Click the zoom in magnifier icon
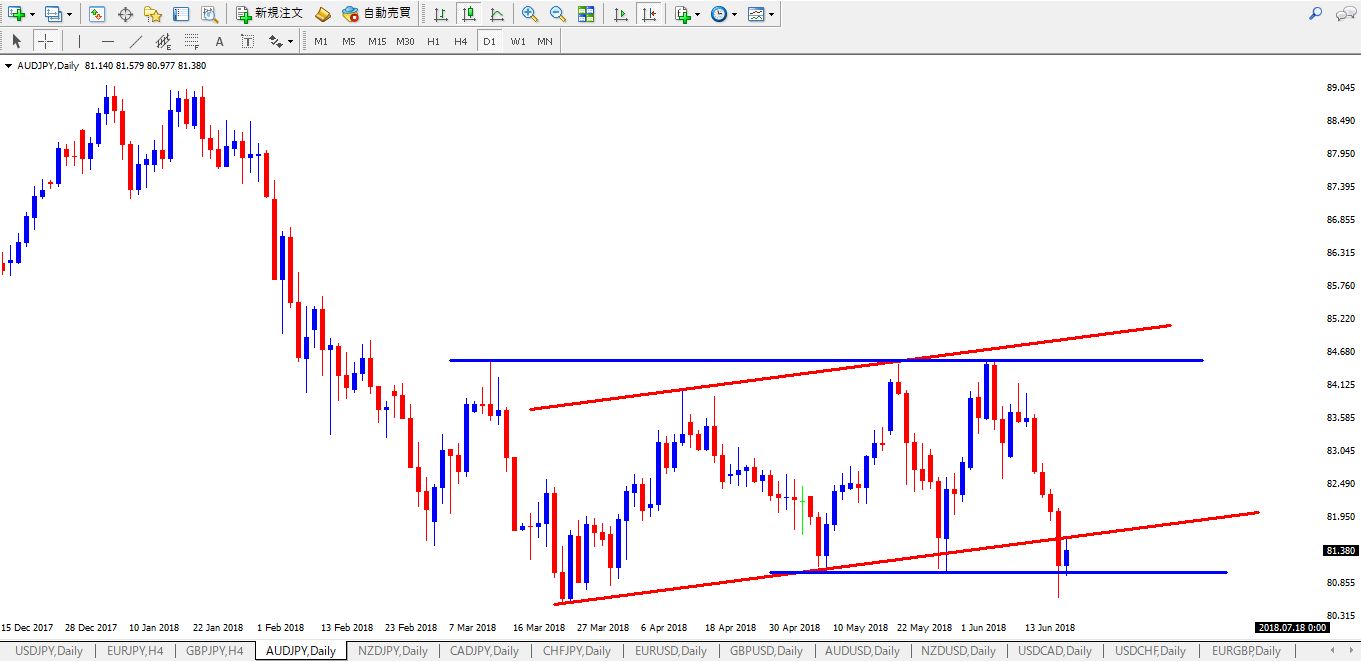Screen dimensions: 1361x662 (x=530, y=14)
